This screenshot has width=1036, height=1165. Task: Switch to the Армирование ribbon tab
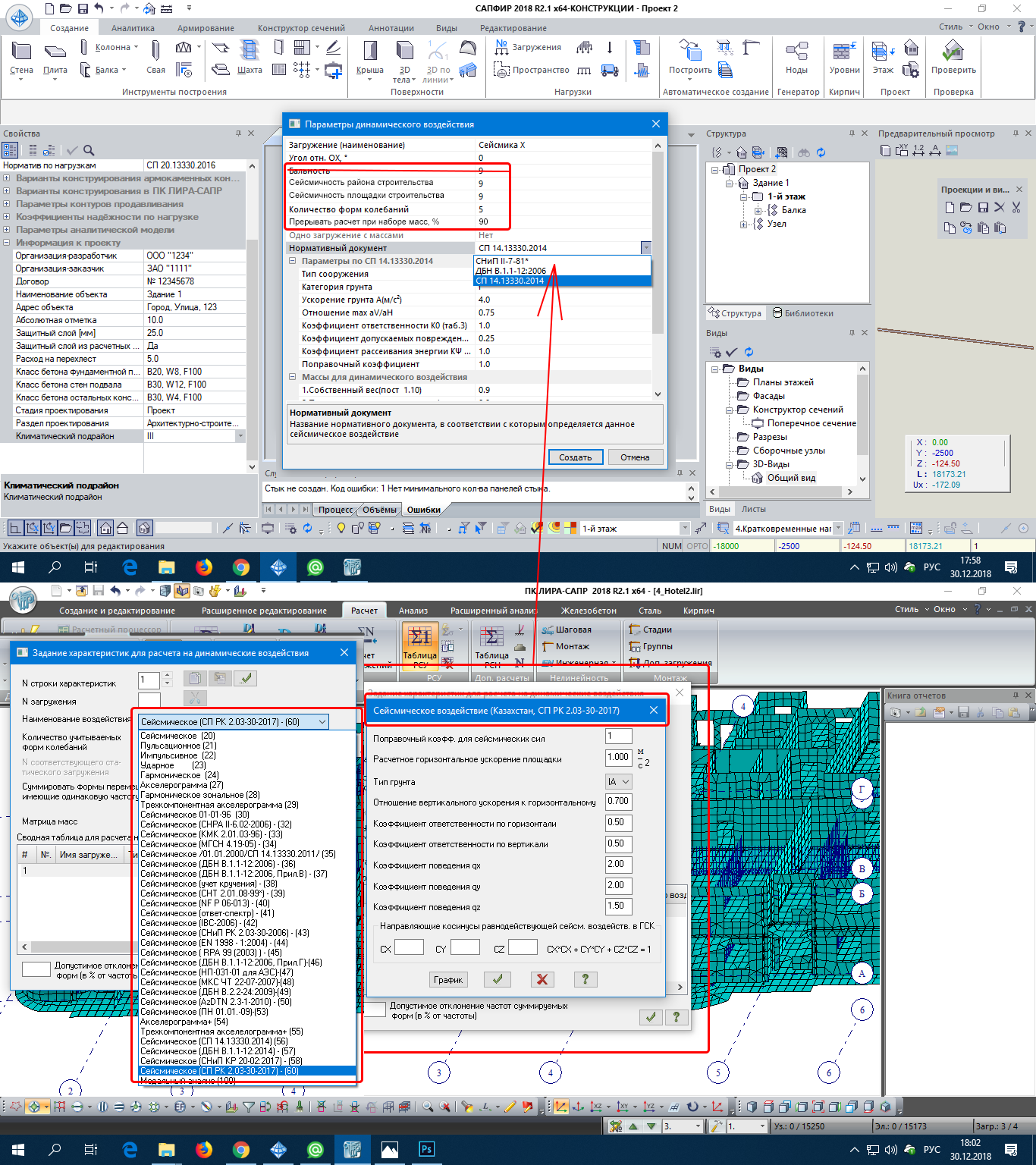click(206, 28)
